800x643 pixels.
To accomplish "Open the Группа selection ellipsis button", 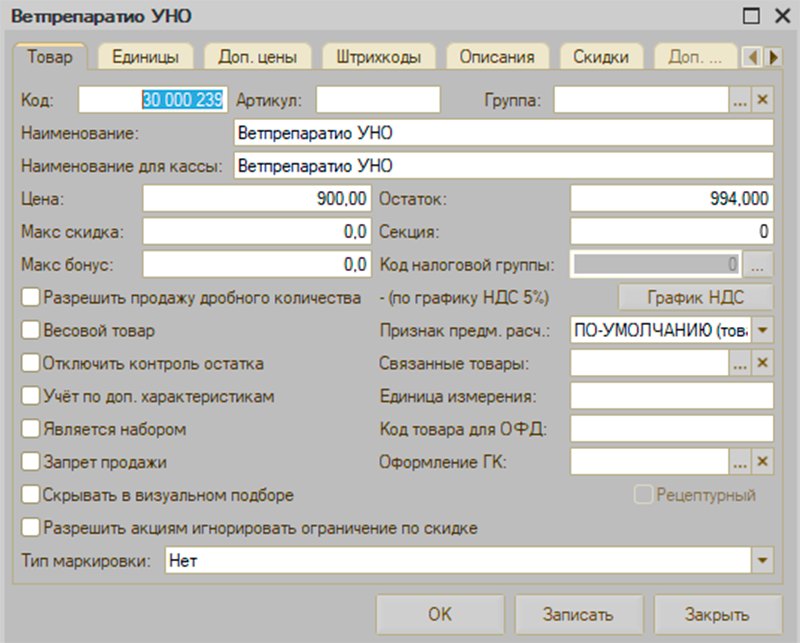I will [740, 100].
